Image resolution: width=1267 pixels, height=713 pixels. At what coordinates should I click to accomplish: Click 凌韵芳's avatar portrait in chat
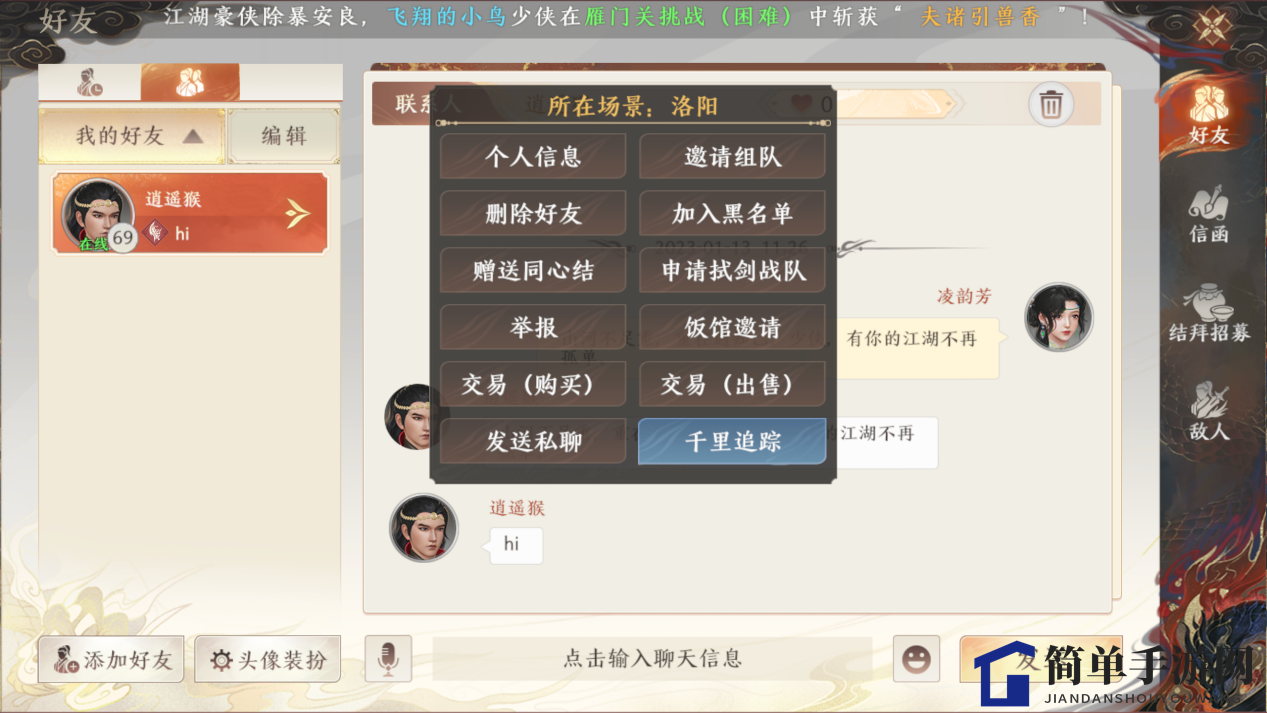click(1059, 317)
